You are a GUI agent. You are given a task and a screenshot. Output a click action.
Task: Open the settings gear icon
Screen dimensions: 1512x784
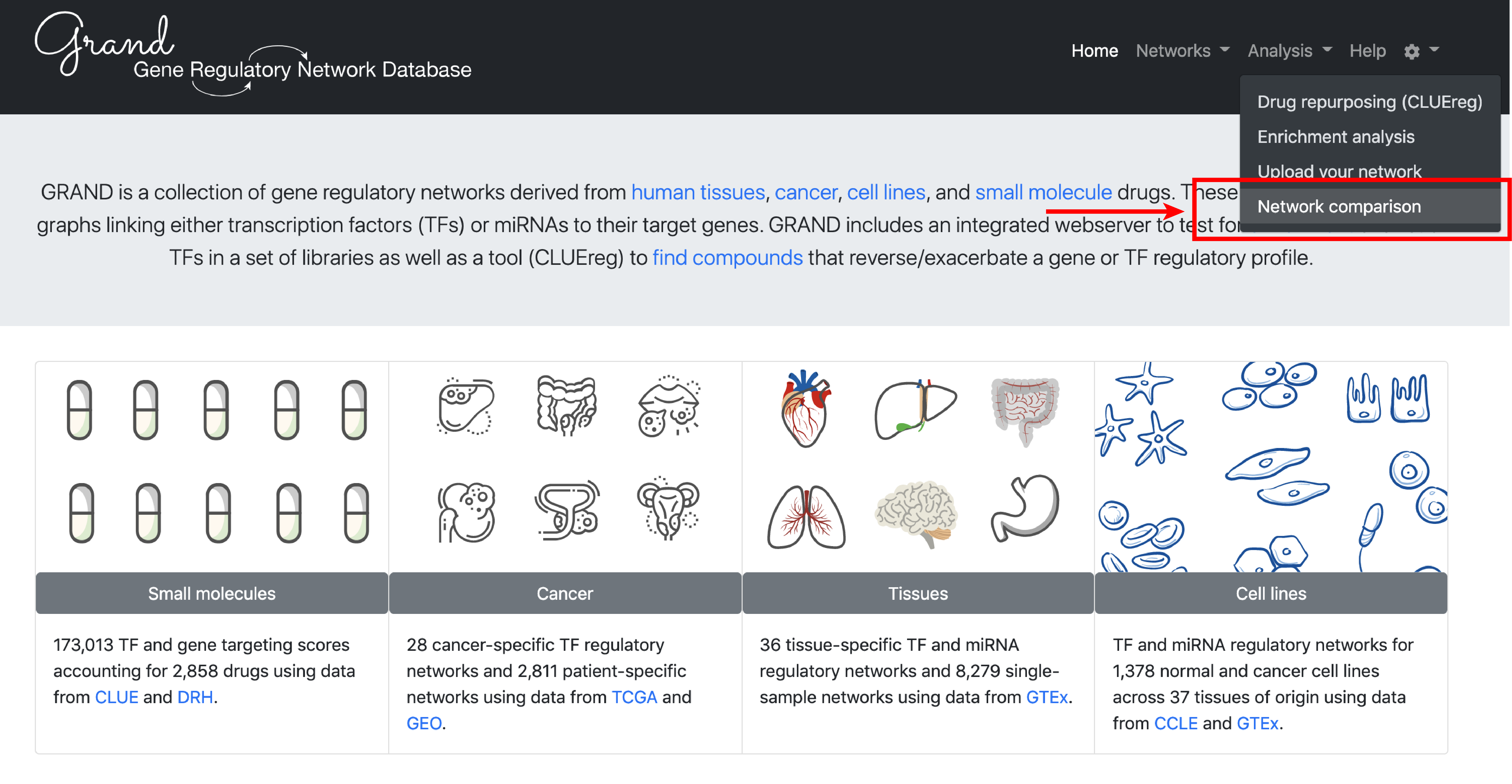point(1412,52)
